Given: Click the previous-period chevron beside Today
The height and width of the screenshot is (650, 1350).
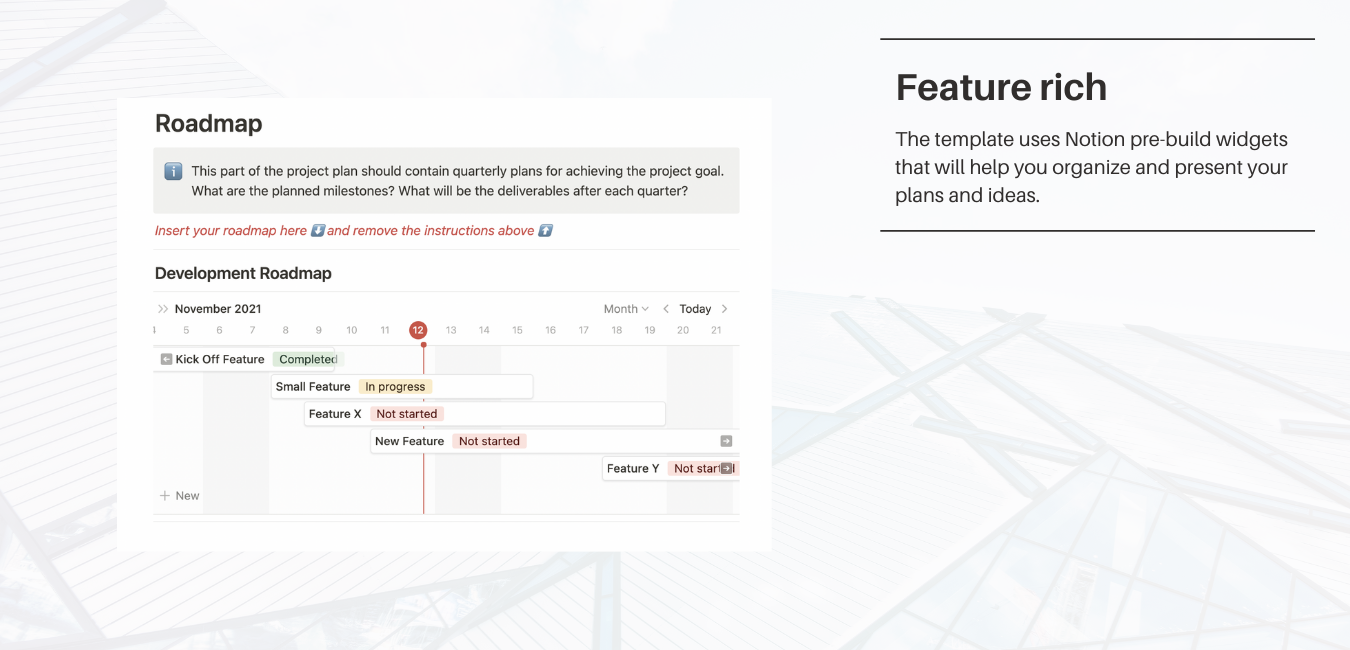Looking at the screenshot, I should (x=666, y=308).
